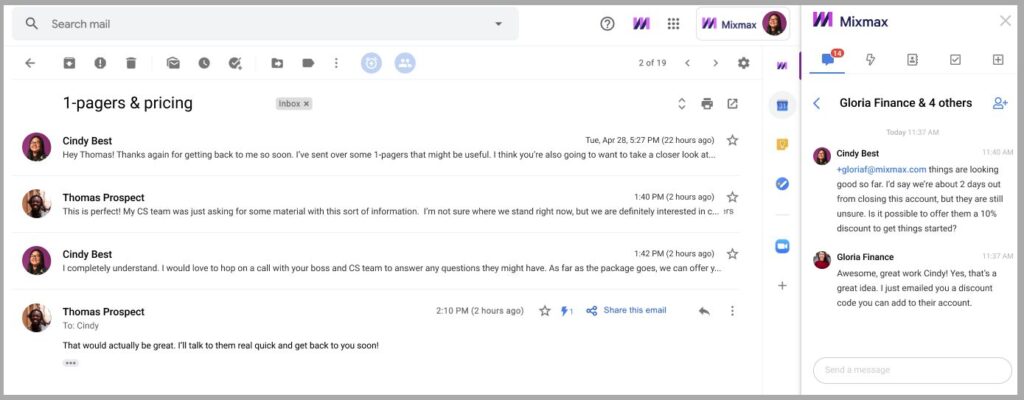Viewport: 1024px width, 400px height.
Task: Reply to Thomas Prospect's last email
Action: click(x=704, y=311)
